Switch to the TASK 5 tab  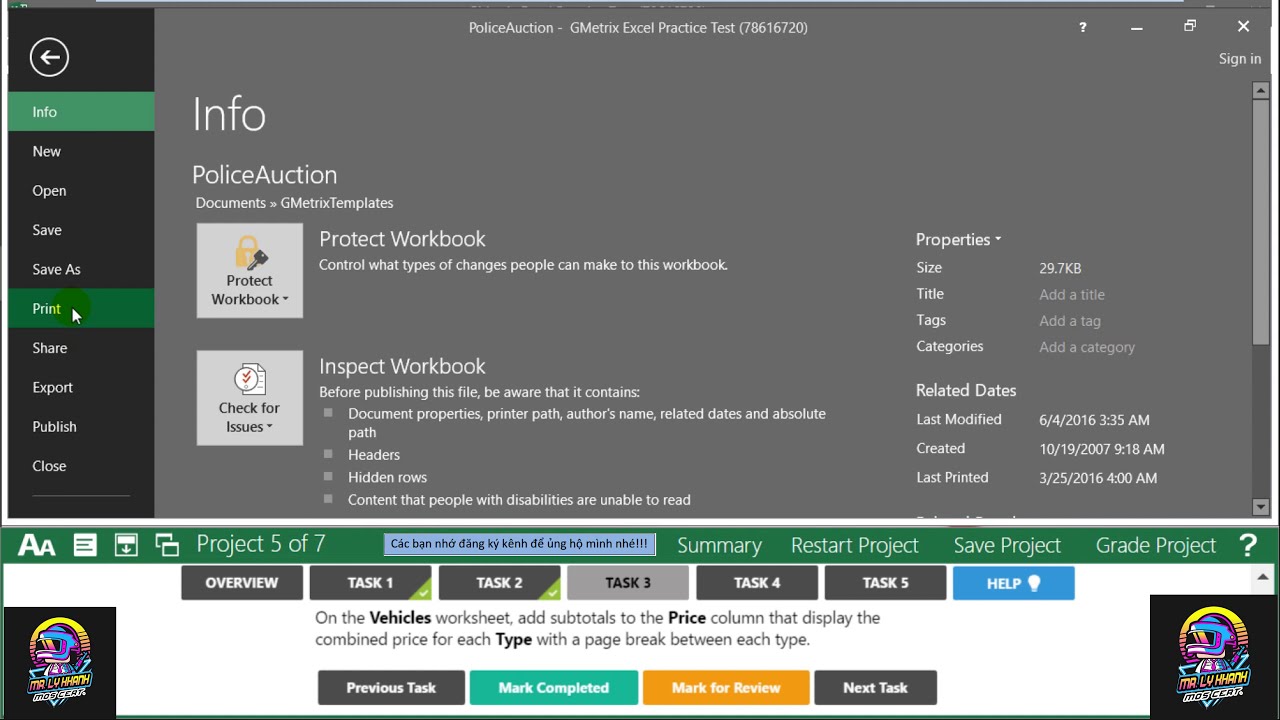pos(885,583)
